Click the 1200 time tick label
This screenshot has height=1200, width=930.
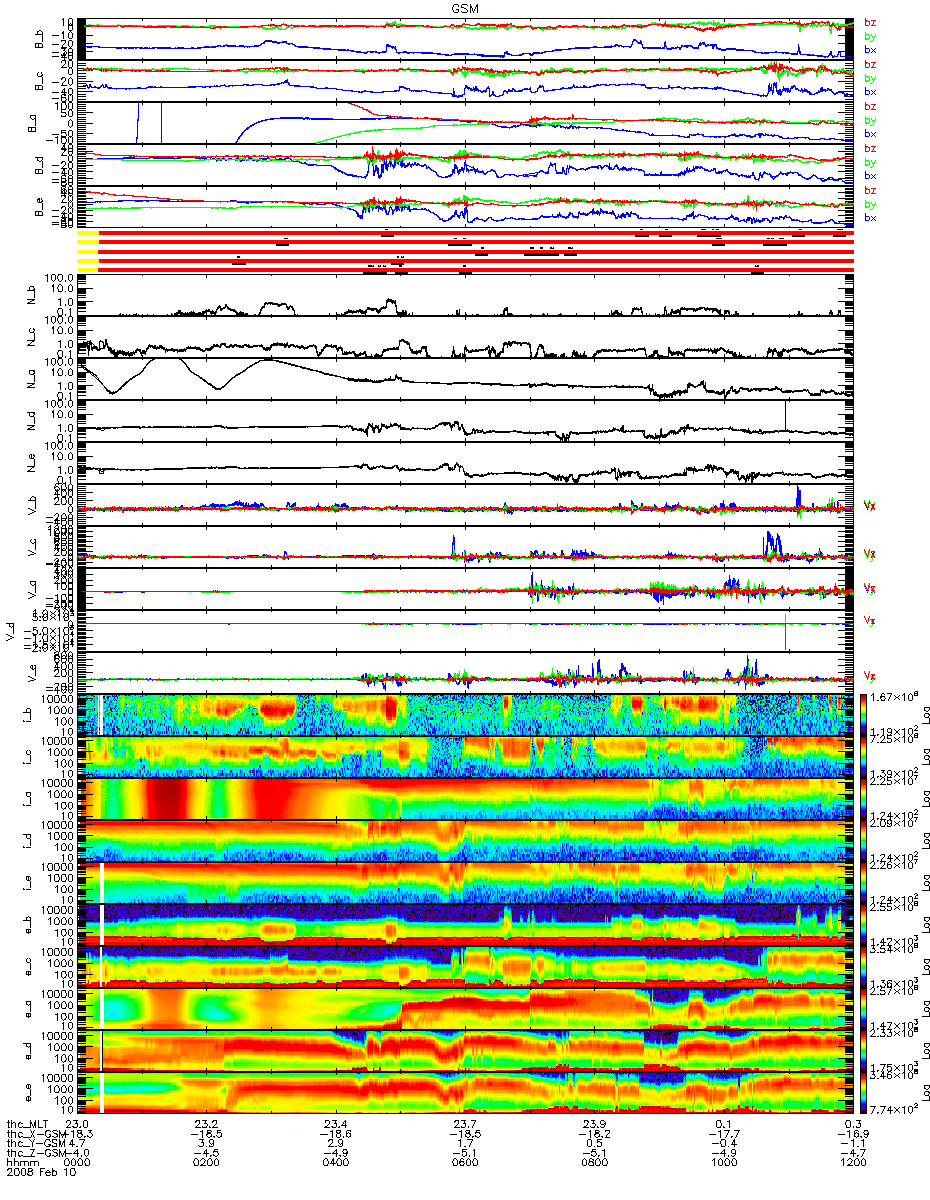851,1165
